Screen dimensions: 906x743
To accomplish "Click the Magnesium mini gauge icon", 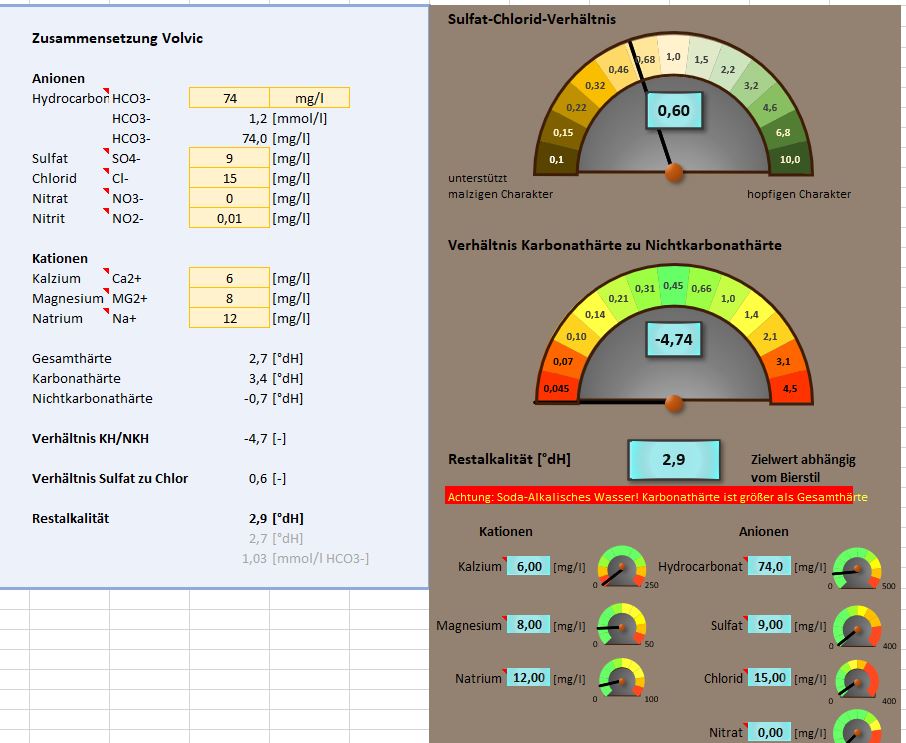I will click(x=620, y=625).
